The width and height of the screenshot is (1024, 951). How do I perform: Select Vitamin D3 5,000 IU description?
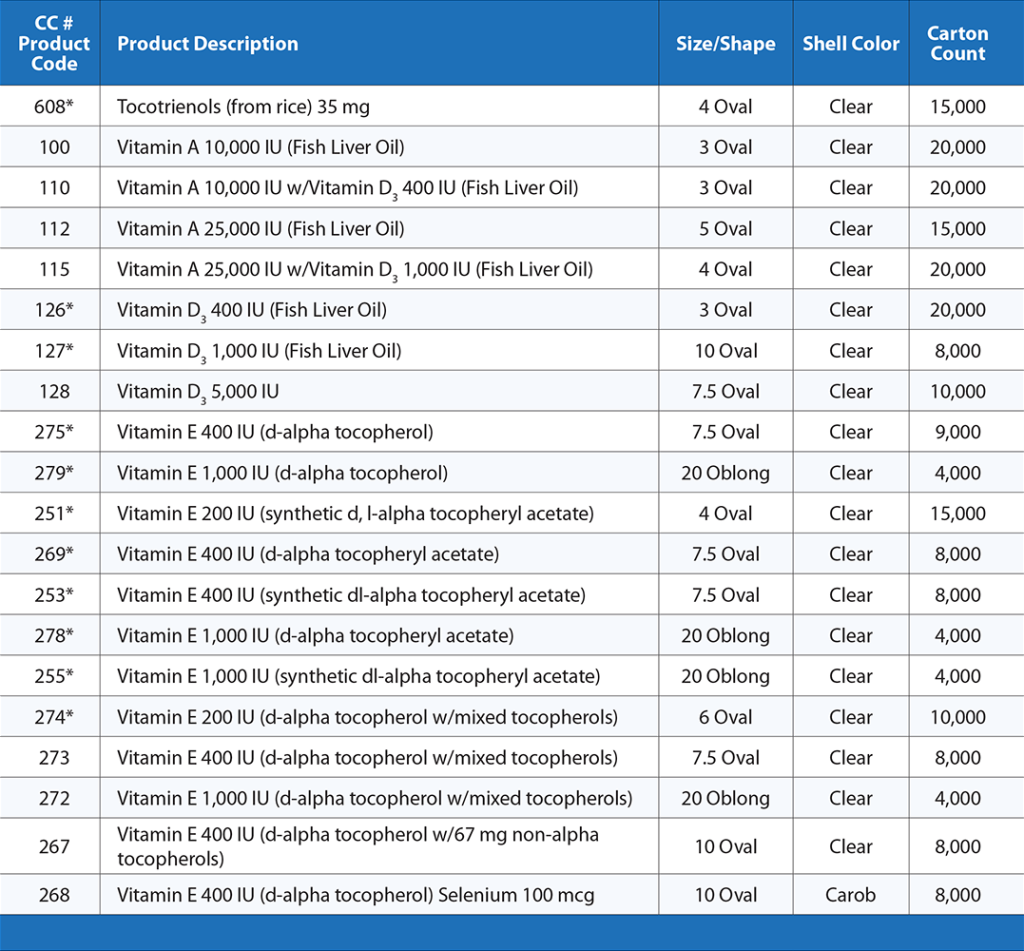[x=198, y=392]
